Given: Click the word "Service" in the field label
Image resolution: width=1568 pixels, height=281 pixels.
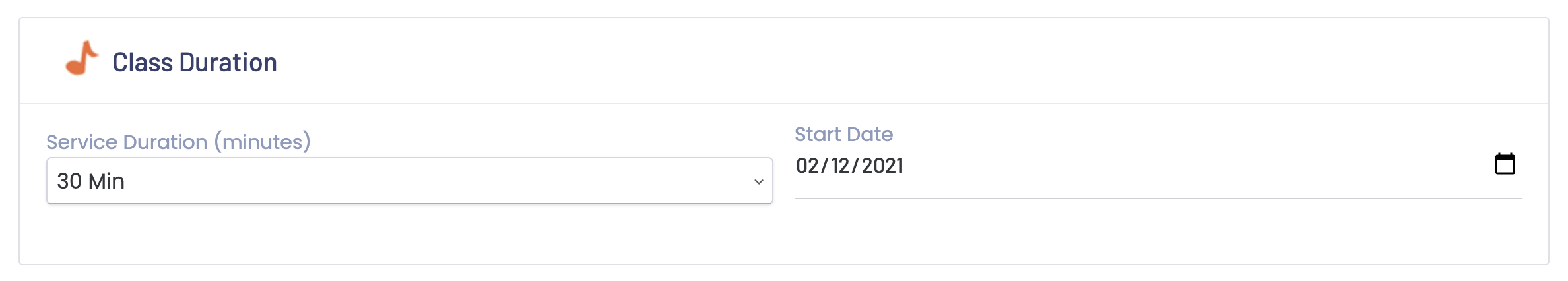Looking at the screenshot, I should coord(82,142).
